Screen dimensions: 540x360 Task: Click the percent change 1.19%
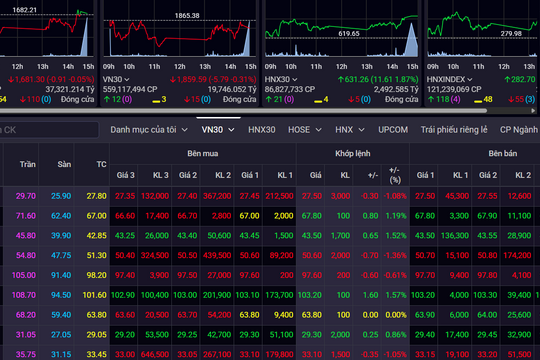coord(396,216)
